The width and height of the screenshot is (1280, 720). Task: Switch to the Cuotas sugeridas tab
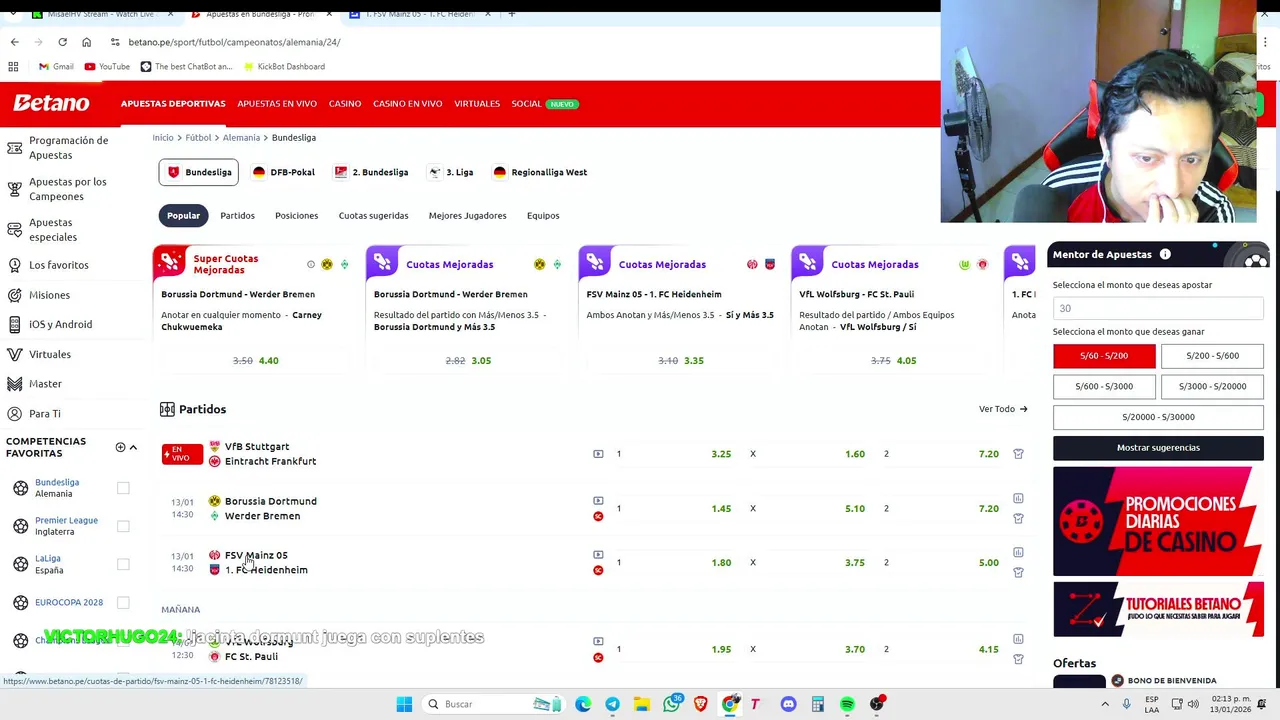coord(373,215)
